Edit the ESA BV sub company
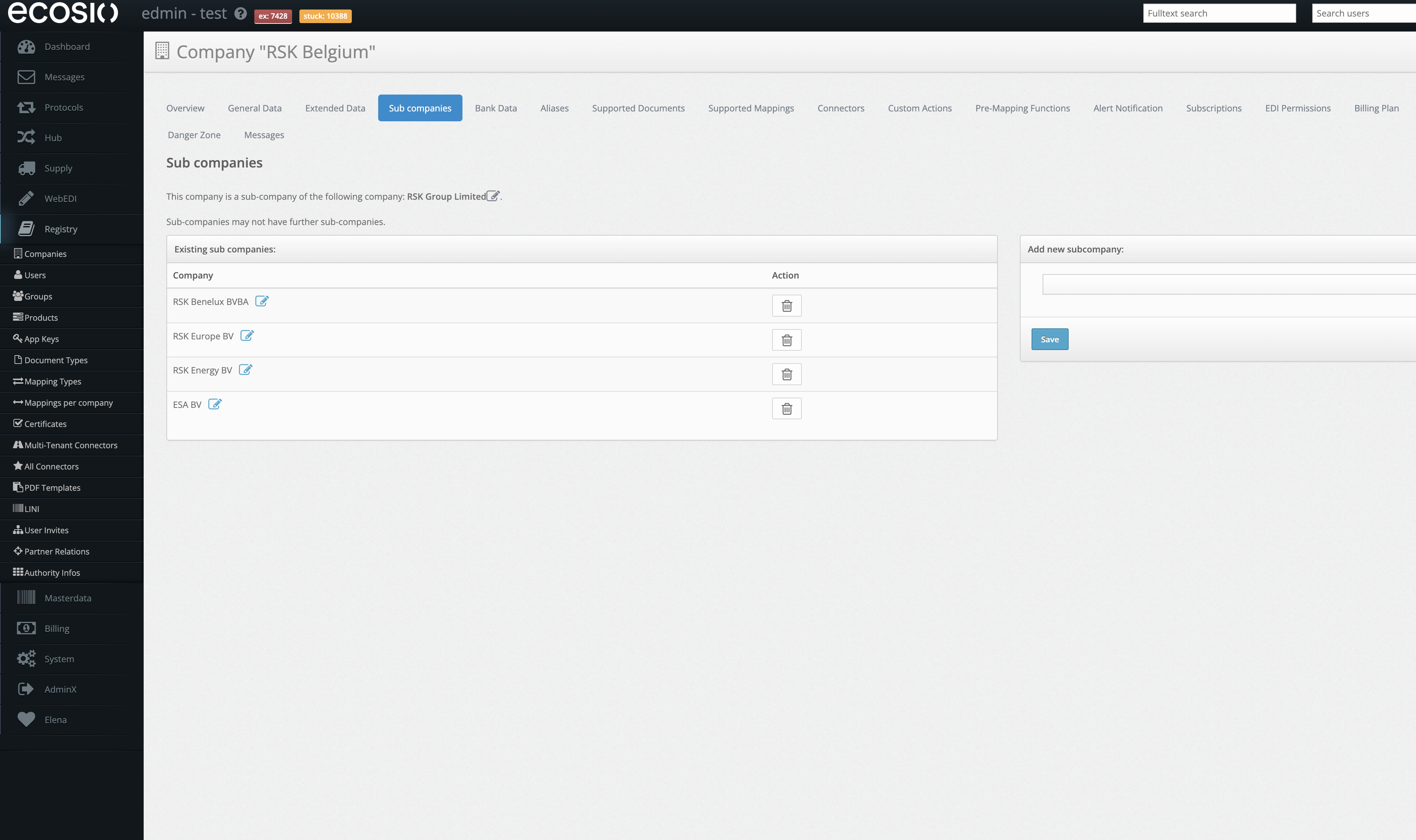Viewport: 1416px width, 840px height. pos(214,404)
